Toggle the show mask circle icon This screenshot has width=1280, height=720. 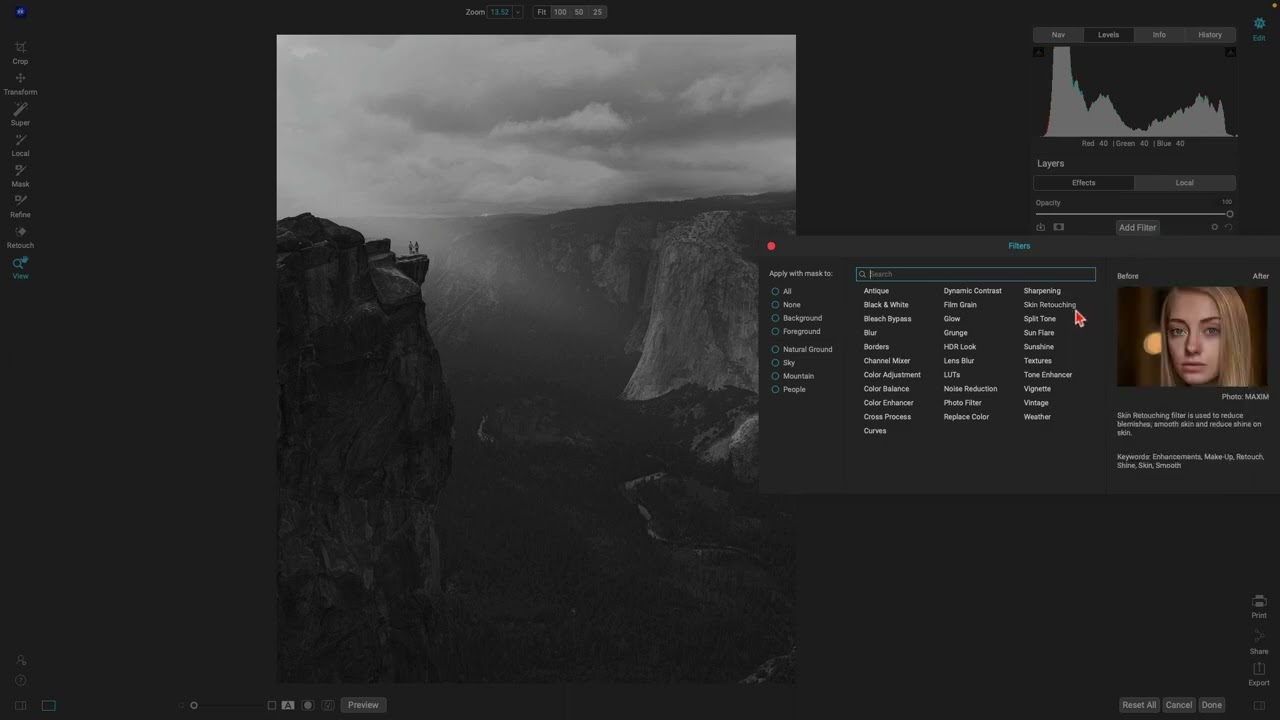308,705
